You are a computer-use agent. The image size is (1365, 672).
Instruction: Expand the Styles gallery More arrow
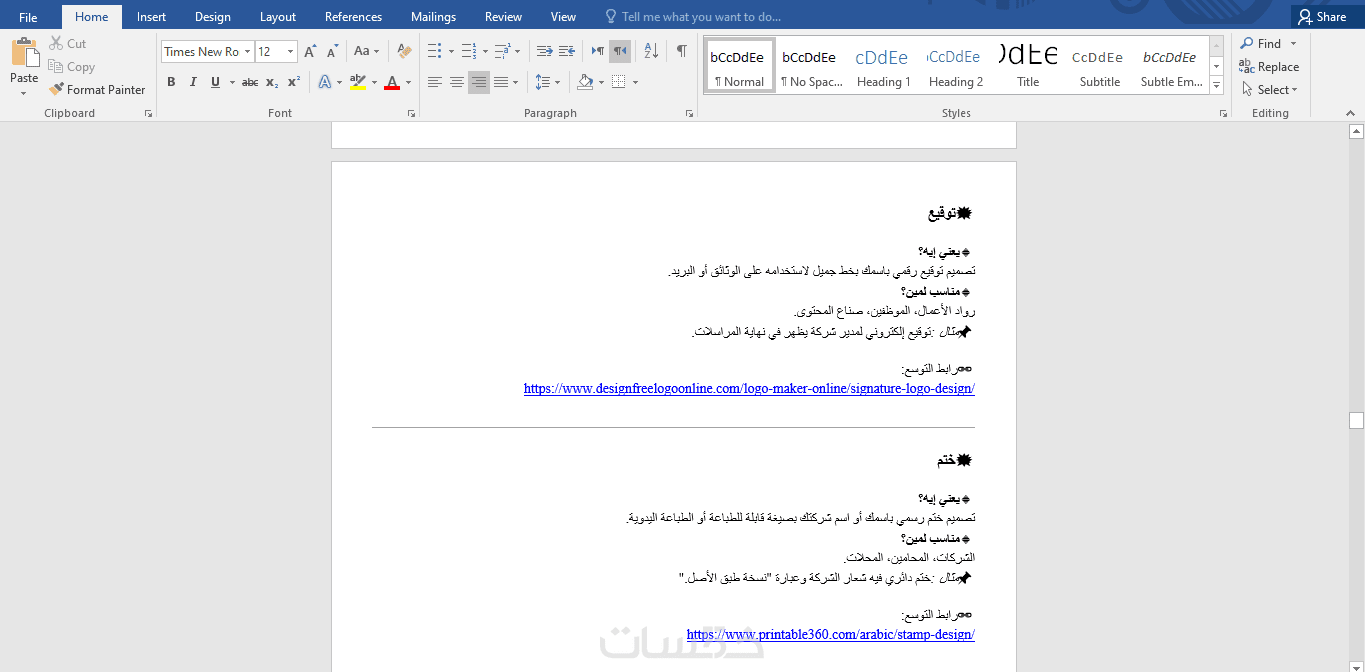tap(1217, 86)
